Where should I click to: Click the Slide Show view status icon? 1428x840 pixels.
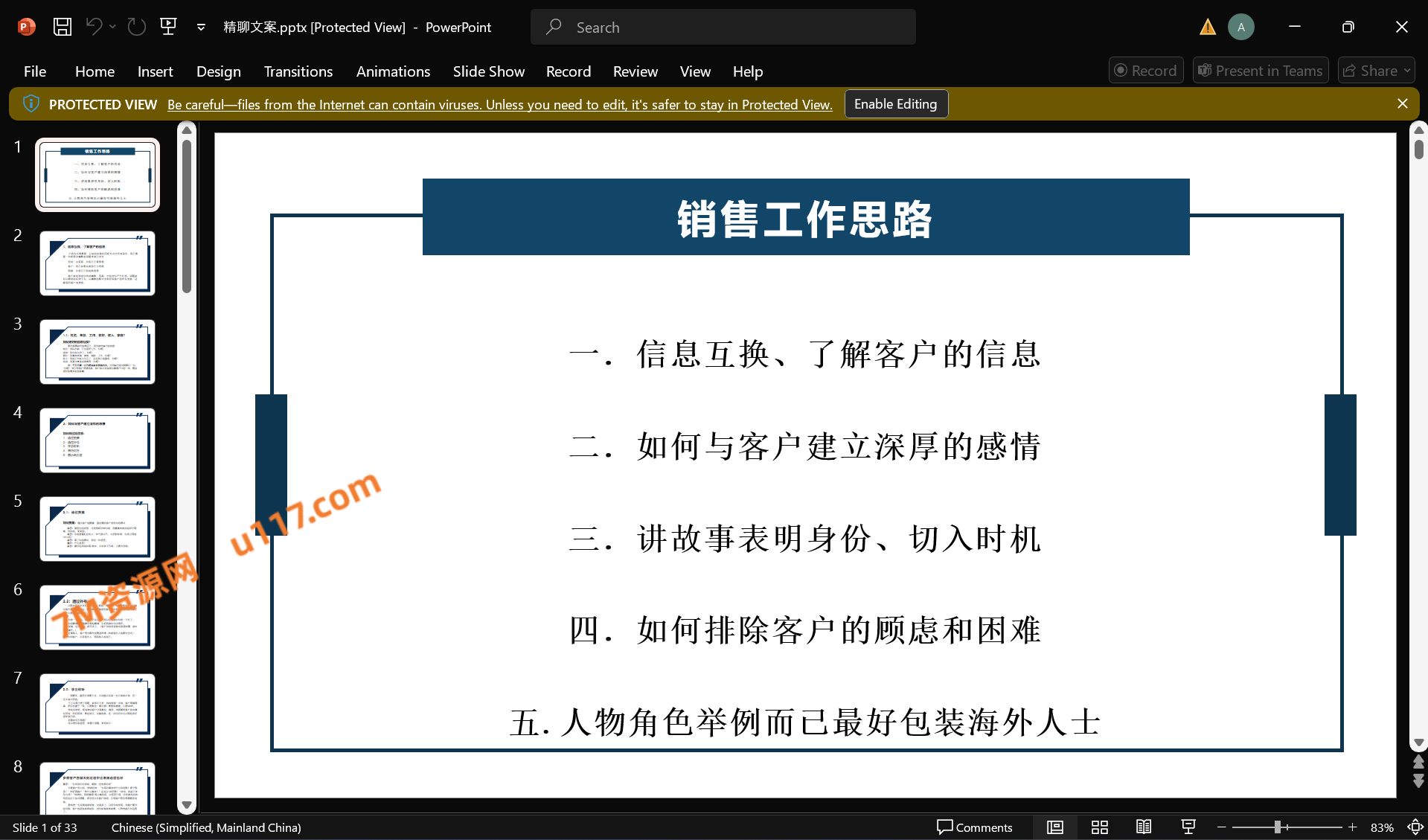tap(1188, 827)
